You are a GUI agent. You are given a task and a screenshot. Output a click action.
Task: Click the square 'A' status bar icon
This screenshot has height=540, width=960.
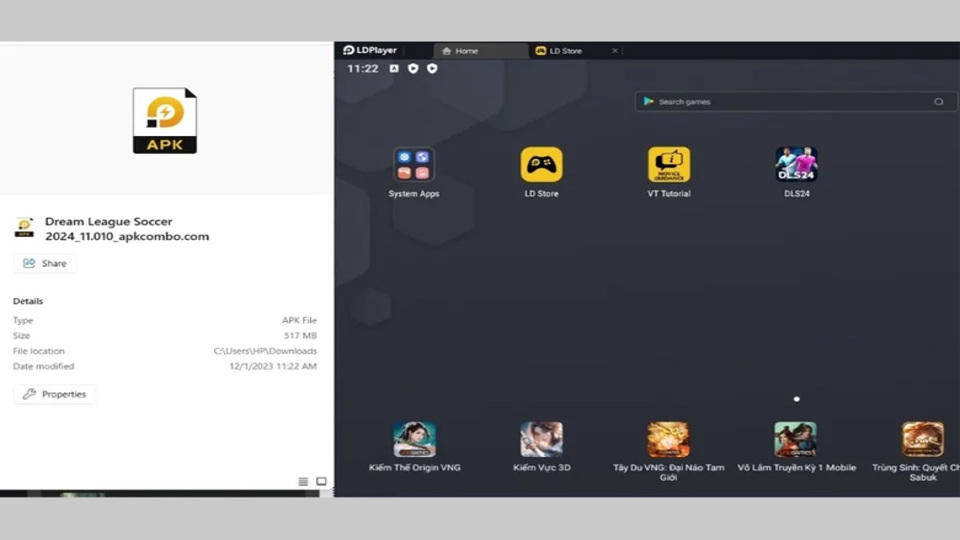tap(394, 69)
